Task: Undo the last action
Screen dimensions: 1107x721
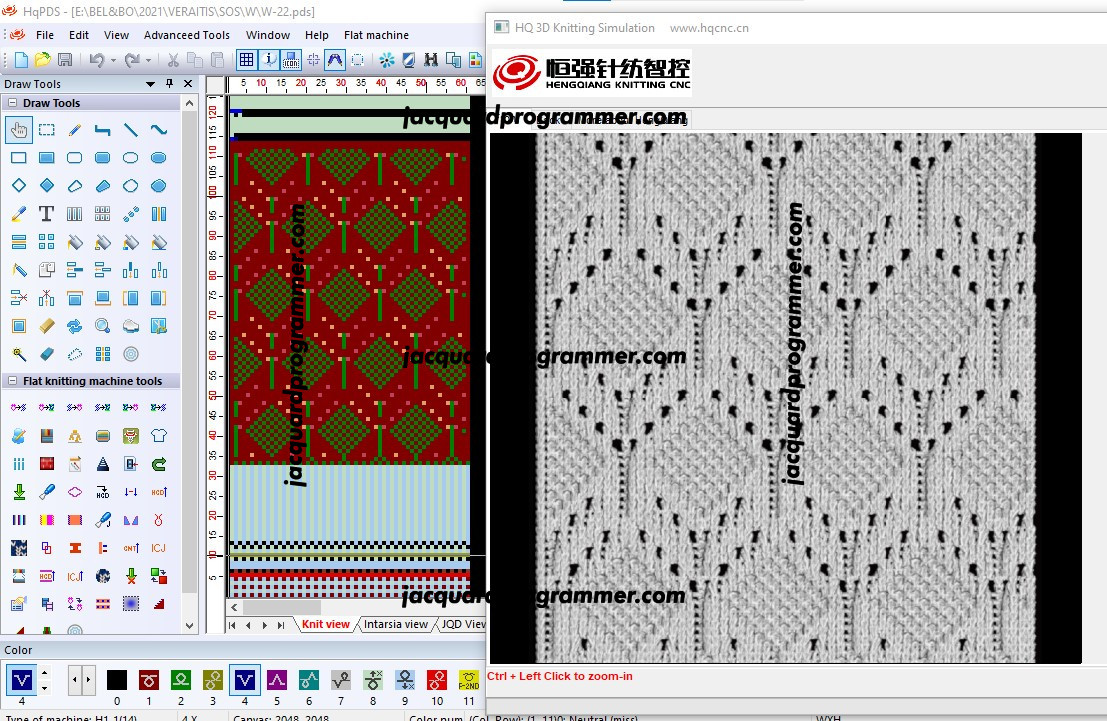Action: coord(97,60)
